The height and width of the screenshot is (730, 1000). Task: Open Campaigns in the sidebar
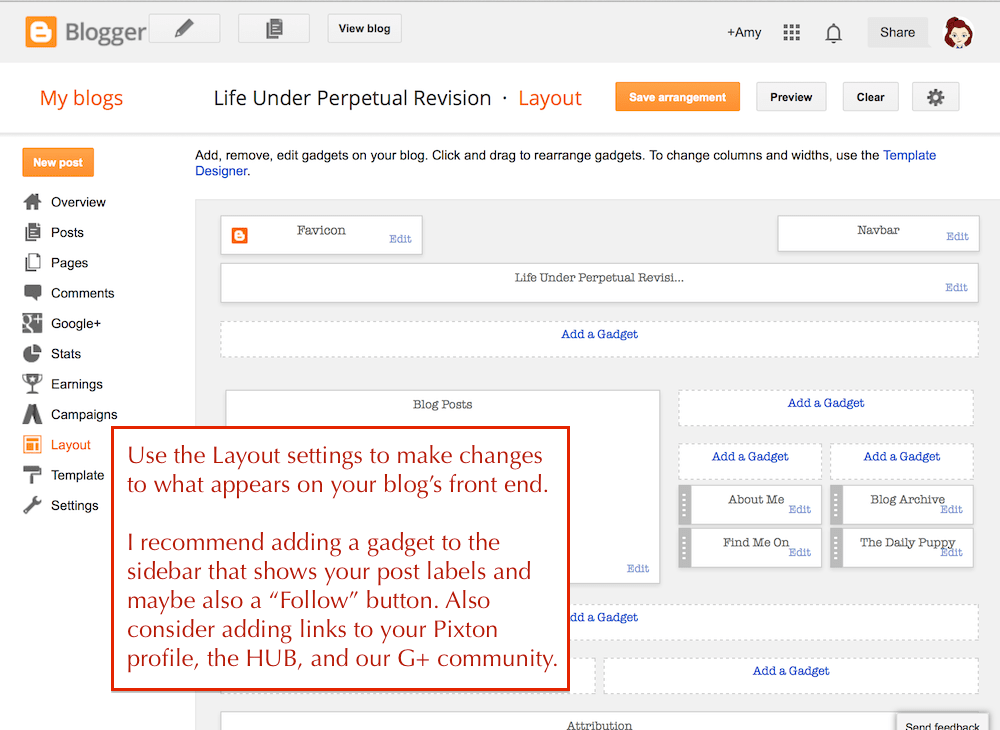pos(84,414)
